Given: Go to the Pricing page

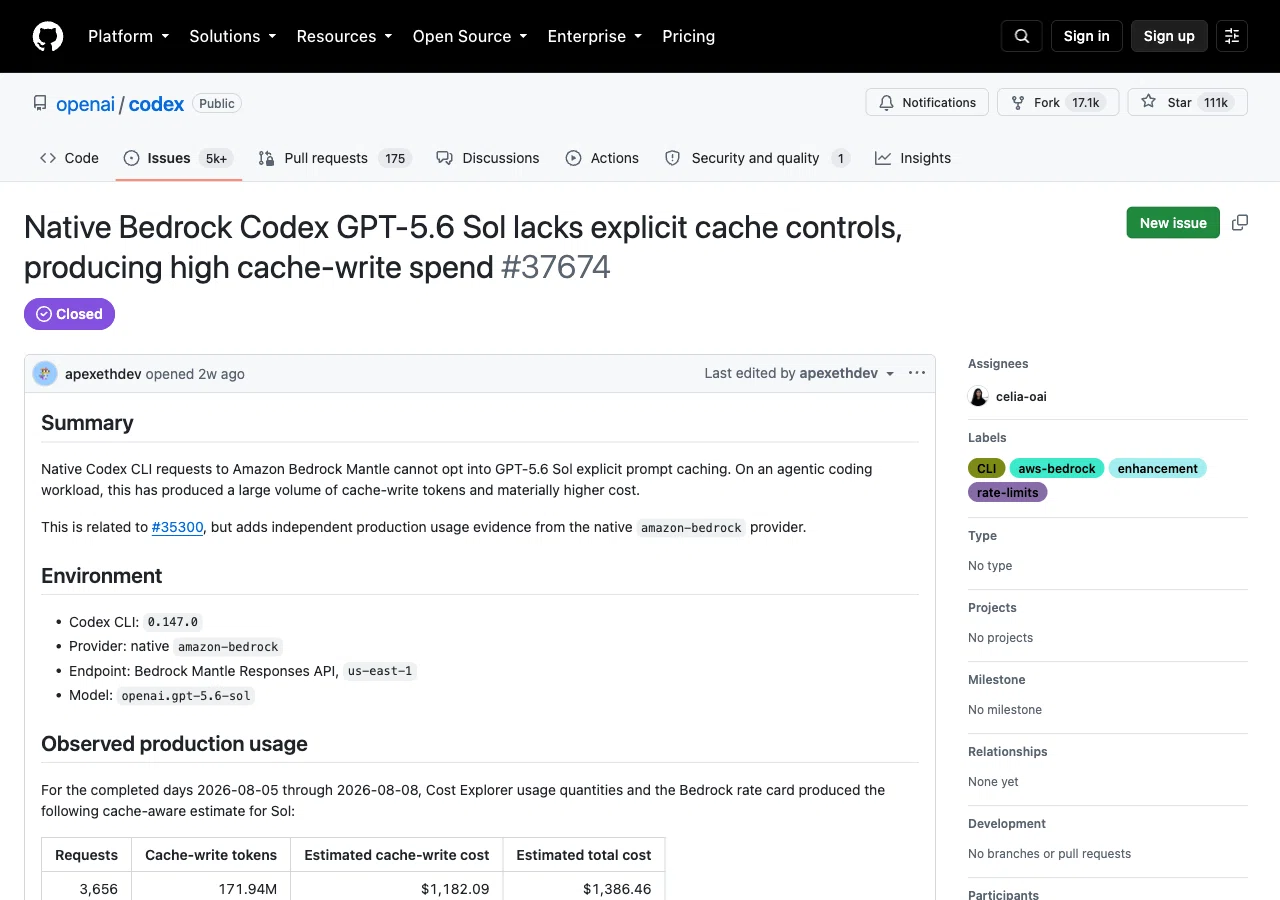Looking at the screenshot, I should click(x=688, y=36).
